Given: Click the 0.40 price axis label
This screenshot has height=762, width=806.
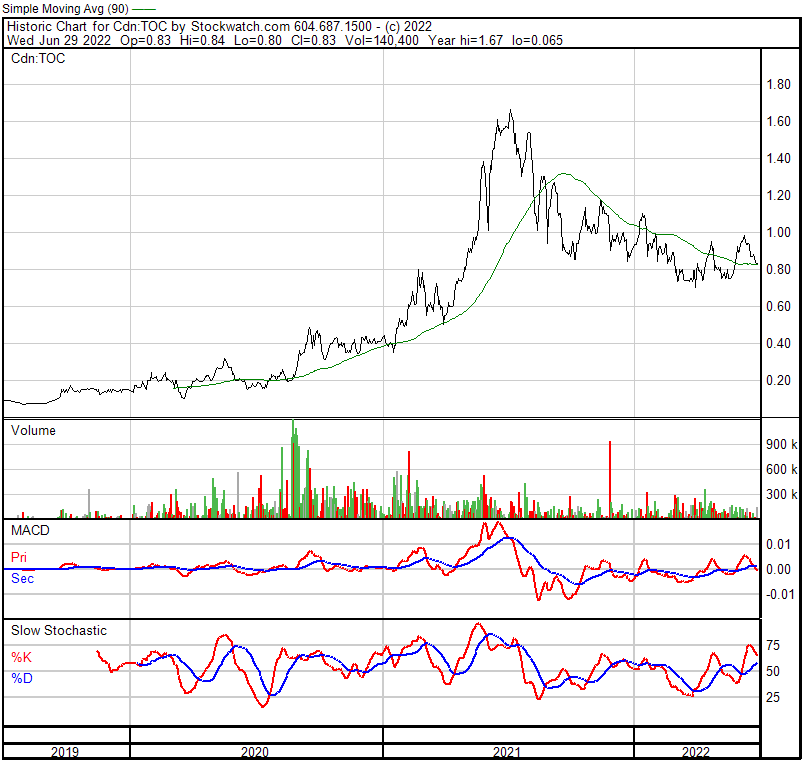Looking at the screenshot, I should (x=778, y=344).
